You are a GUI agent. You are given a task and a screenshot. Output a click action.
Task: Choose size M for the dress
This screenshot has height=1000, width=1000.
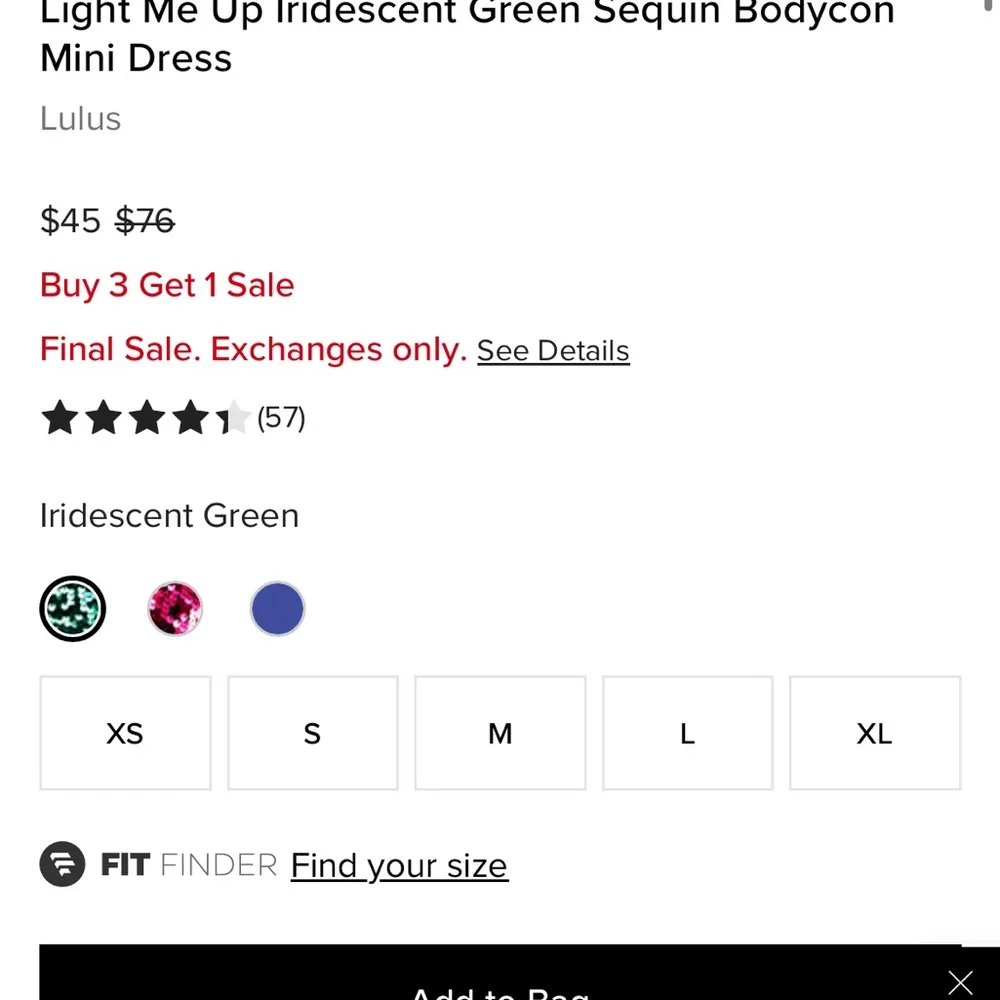click(499, 733)
